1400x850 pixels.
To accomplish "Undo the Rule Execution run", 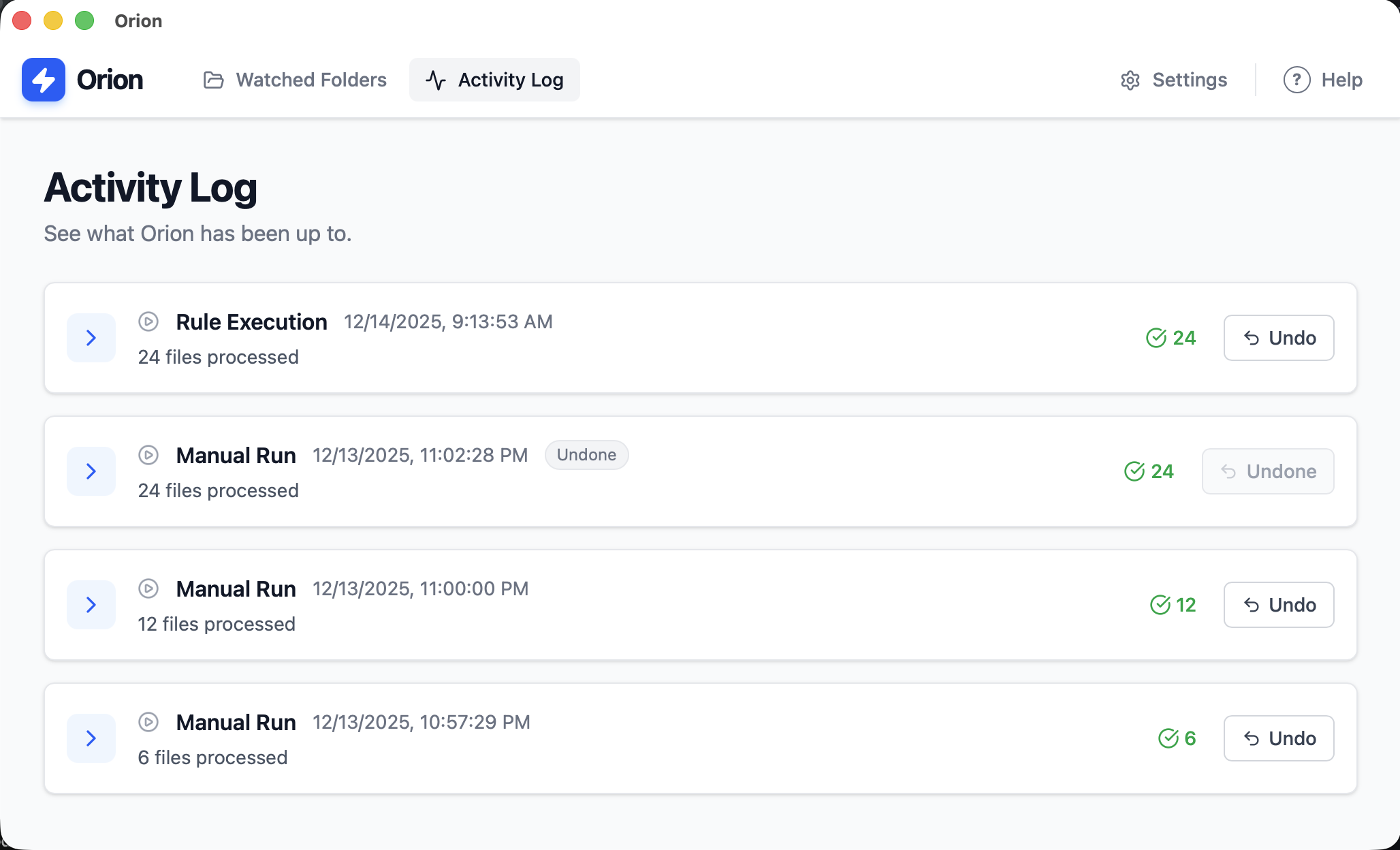I will 1278,338.
